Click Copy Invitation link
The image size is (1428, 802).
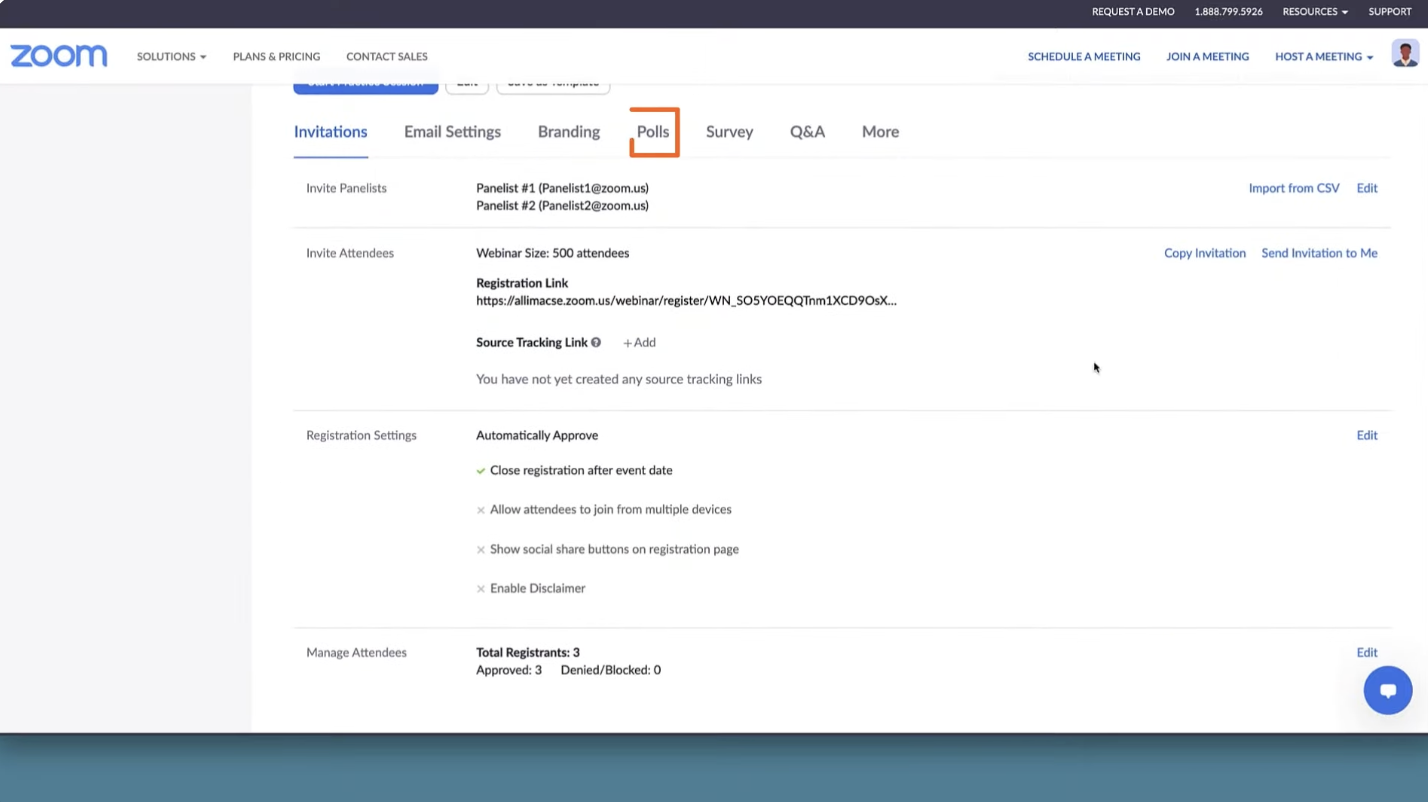click(1204, 253)
